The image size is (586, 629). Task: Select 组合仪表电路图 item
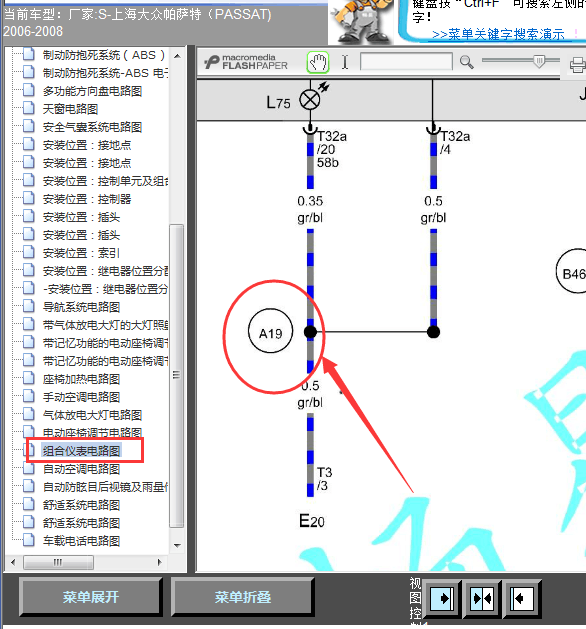(x=82, y=451)
